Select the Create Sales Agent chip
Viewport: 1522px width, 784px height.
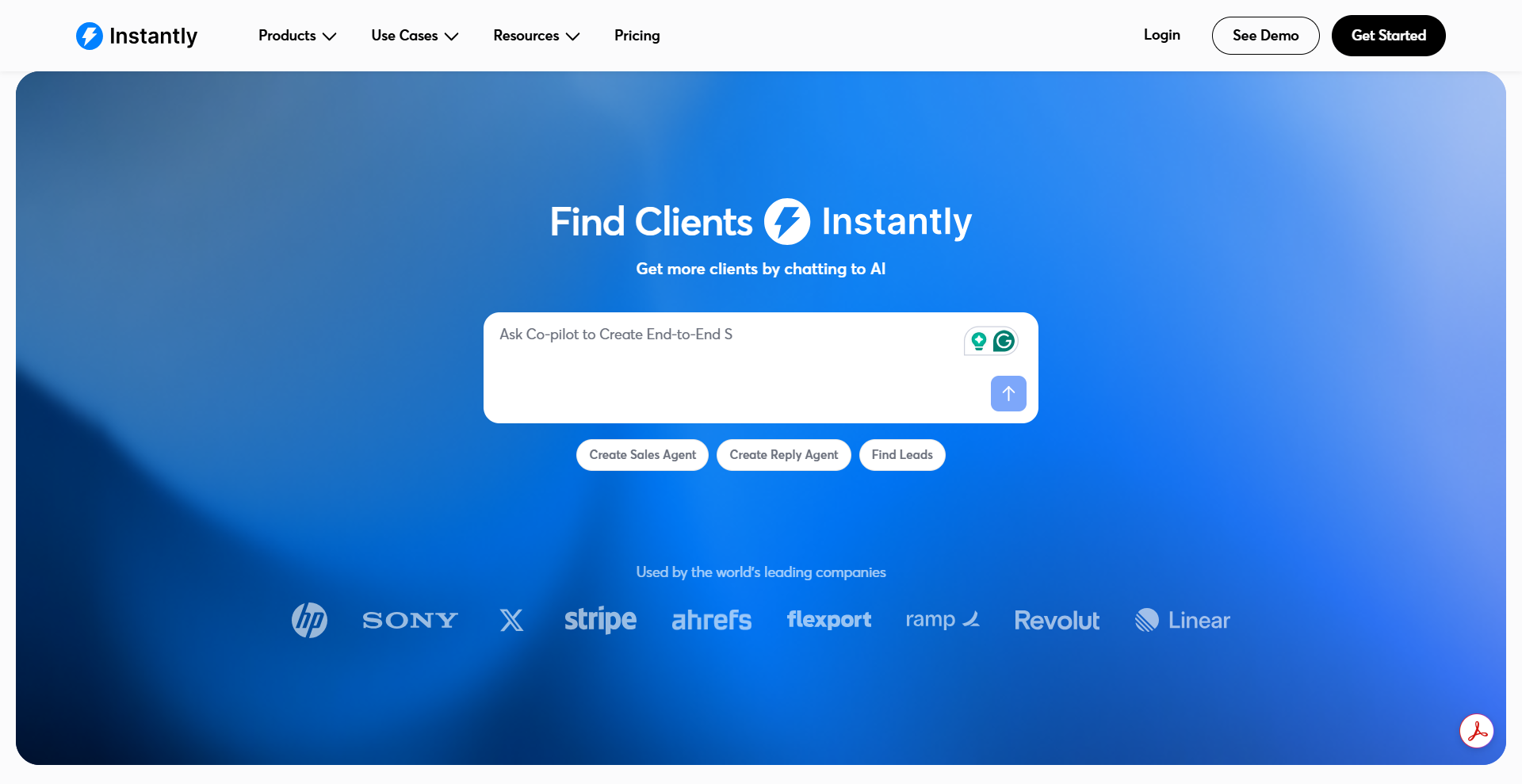click(642, 455)
